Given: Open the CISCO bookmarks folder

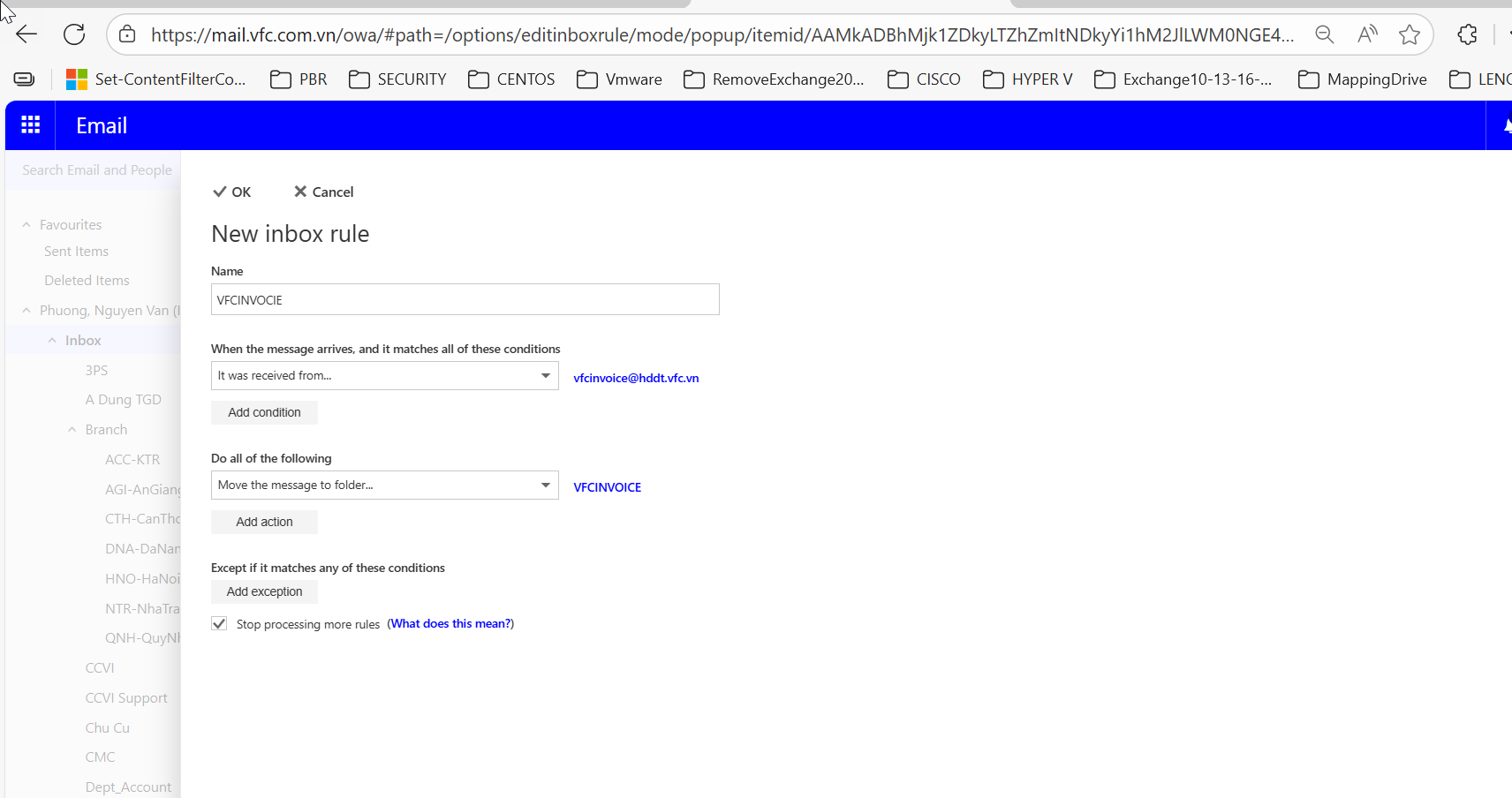Looking at the screenshot, I should click(x=924, y=79).
